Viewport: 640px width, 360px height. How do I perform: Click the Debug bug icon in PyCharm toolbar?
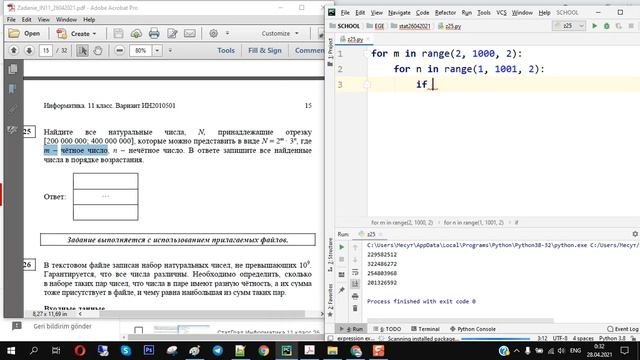(x=607, y=26)
